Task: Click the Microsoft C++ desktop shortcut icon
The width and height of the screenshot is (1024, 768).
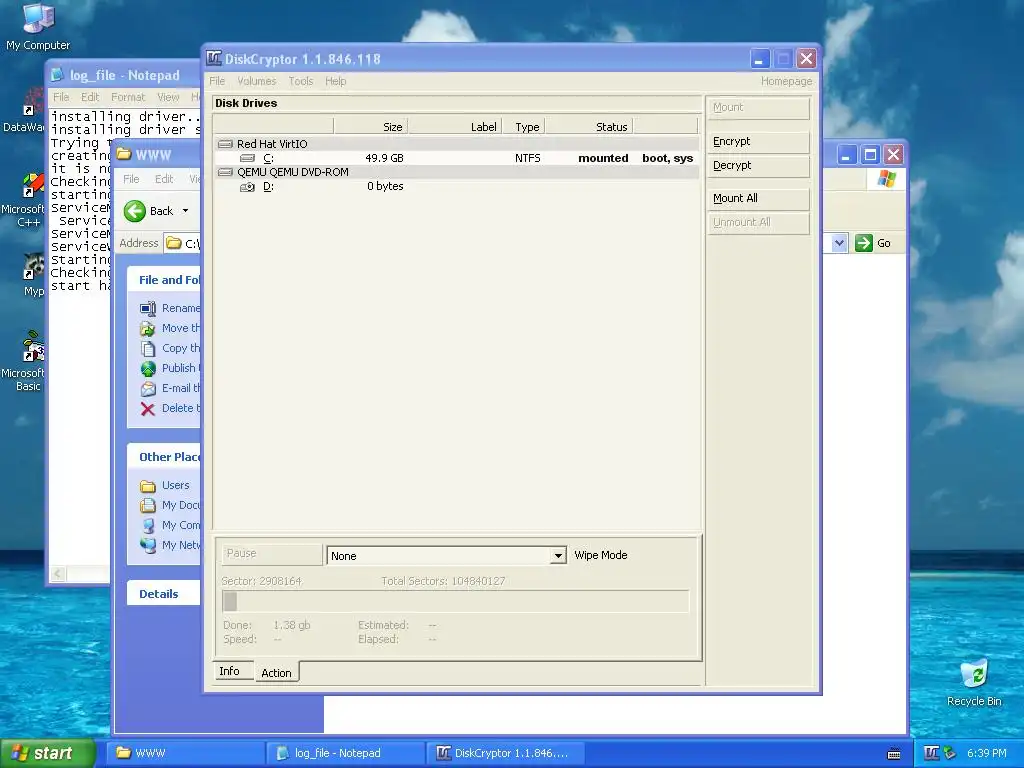Action: click(x=33, y=185)
